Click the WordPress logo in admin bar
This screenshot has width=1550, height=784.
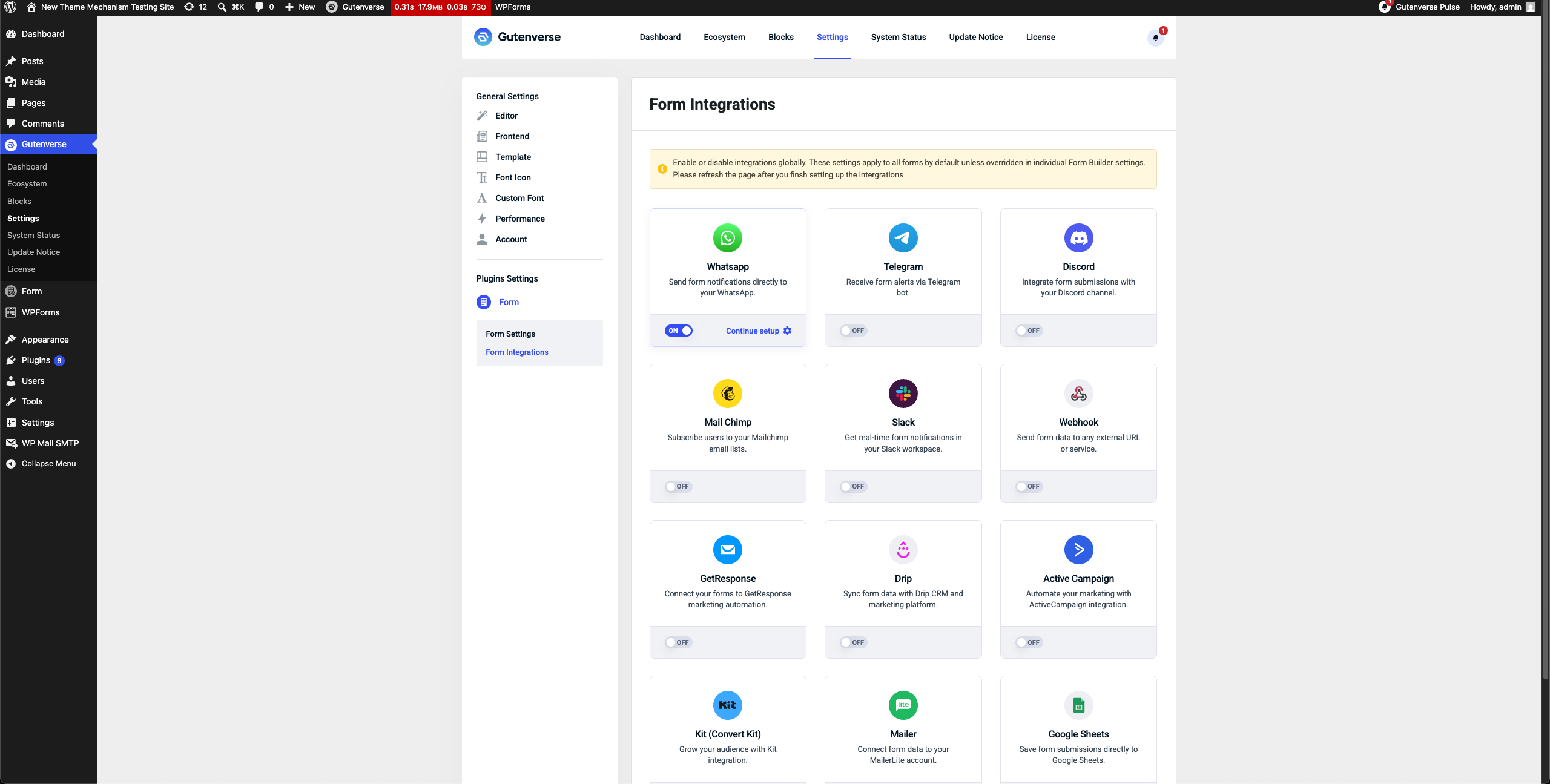[x=10, y=7]
